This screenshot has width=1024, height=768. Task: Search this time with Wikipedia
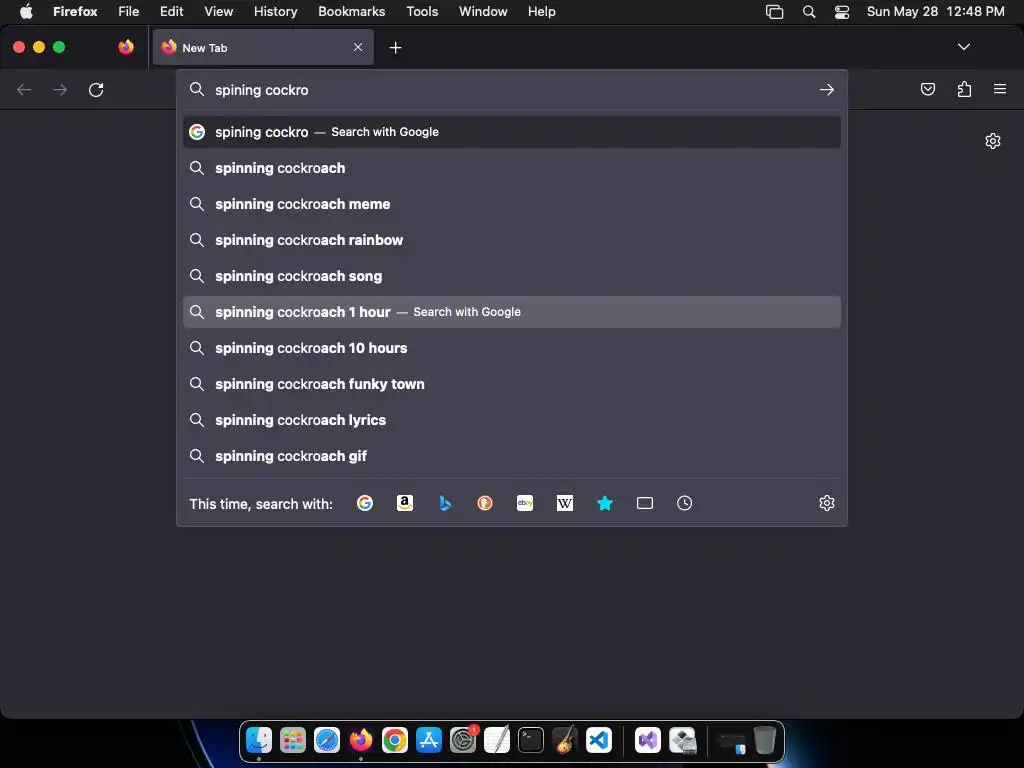pyautogui.click(x=565, y=503)
